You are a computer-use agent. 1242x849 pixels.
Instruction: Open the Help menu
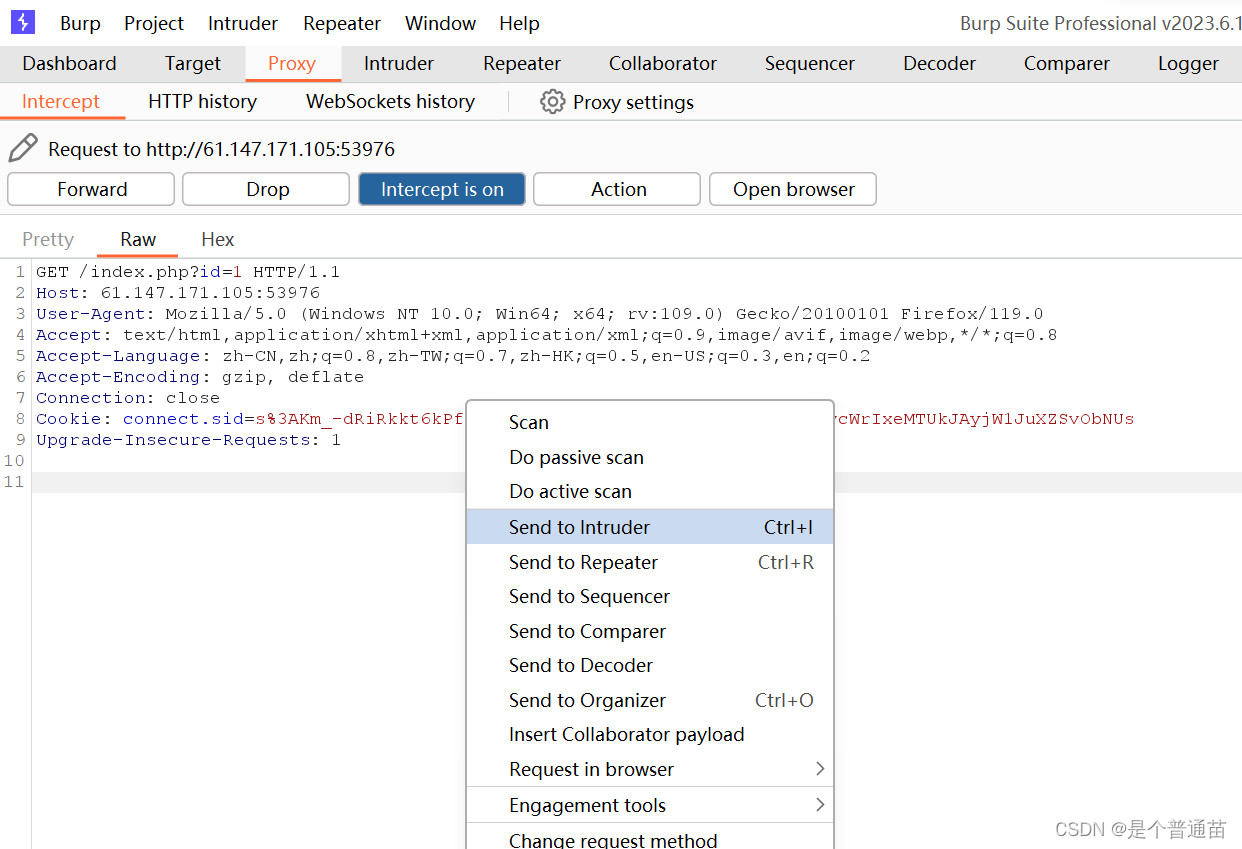(519, 23)
